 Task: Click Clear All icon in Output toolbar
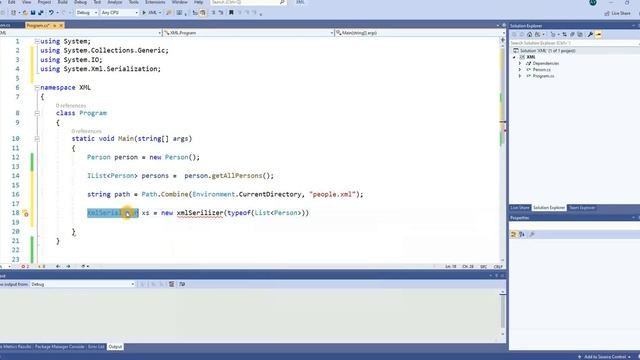coord(171,284)
